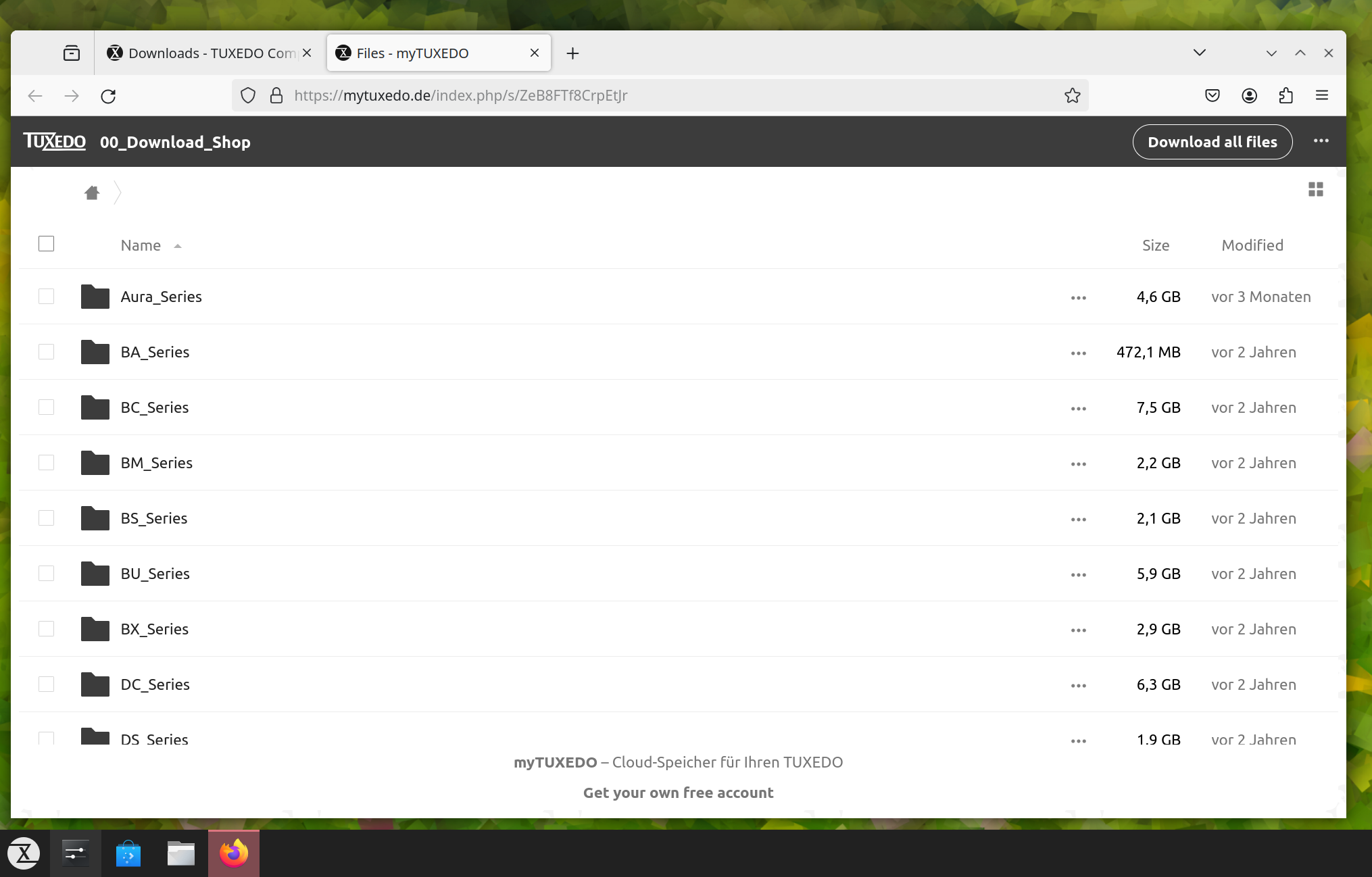The image size is (1372, 877).
Task: Check the BS_Series row checkbox
Action: 46,518
